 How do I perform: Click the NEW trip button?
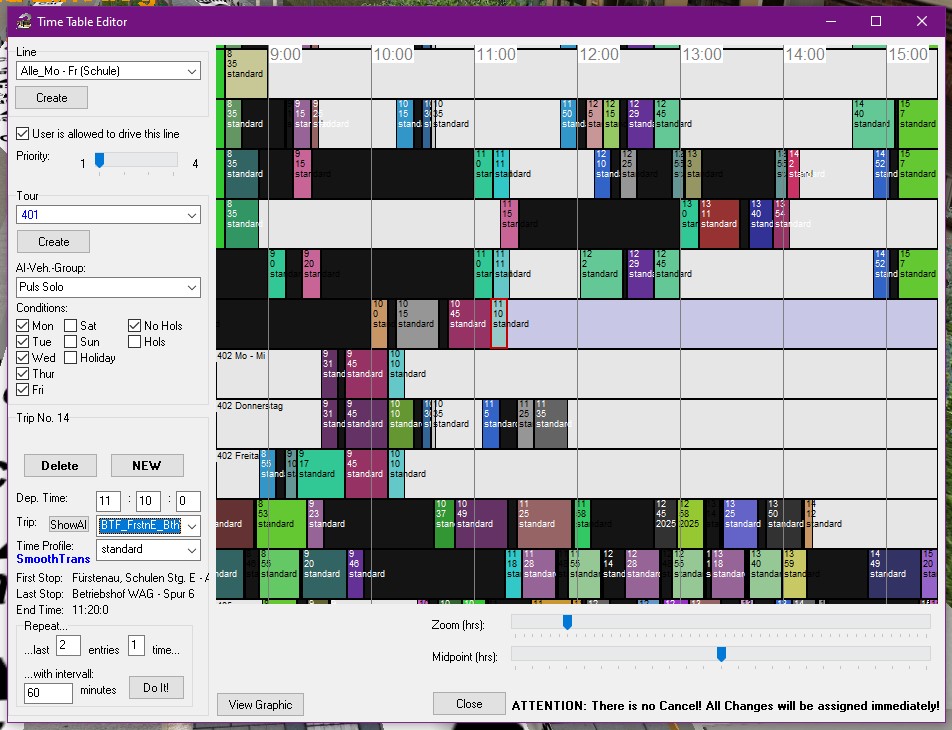147,465
